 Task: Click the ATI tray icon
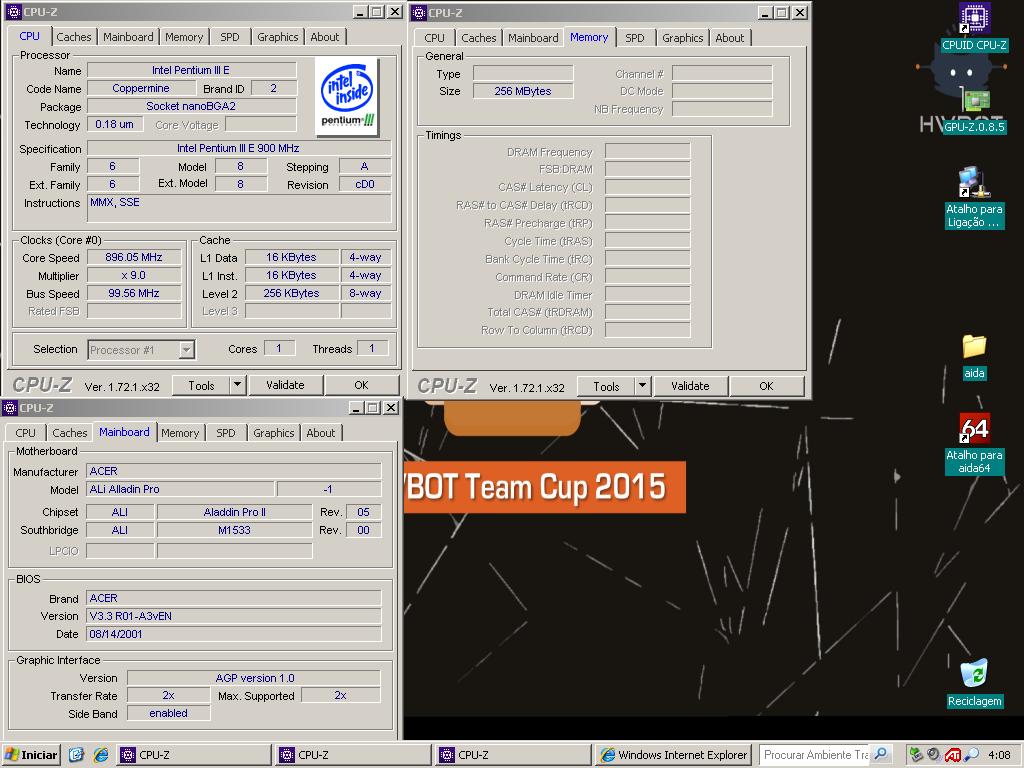click(952, 755)
